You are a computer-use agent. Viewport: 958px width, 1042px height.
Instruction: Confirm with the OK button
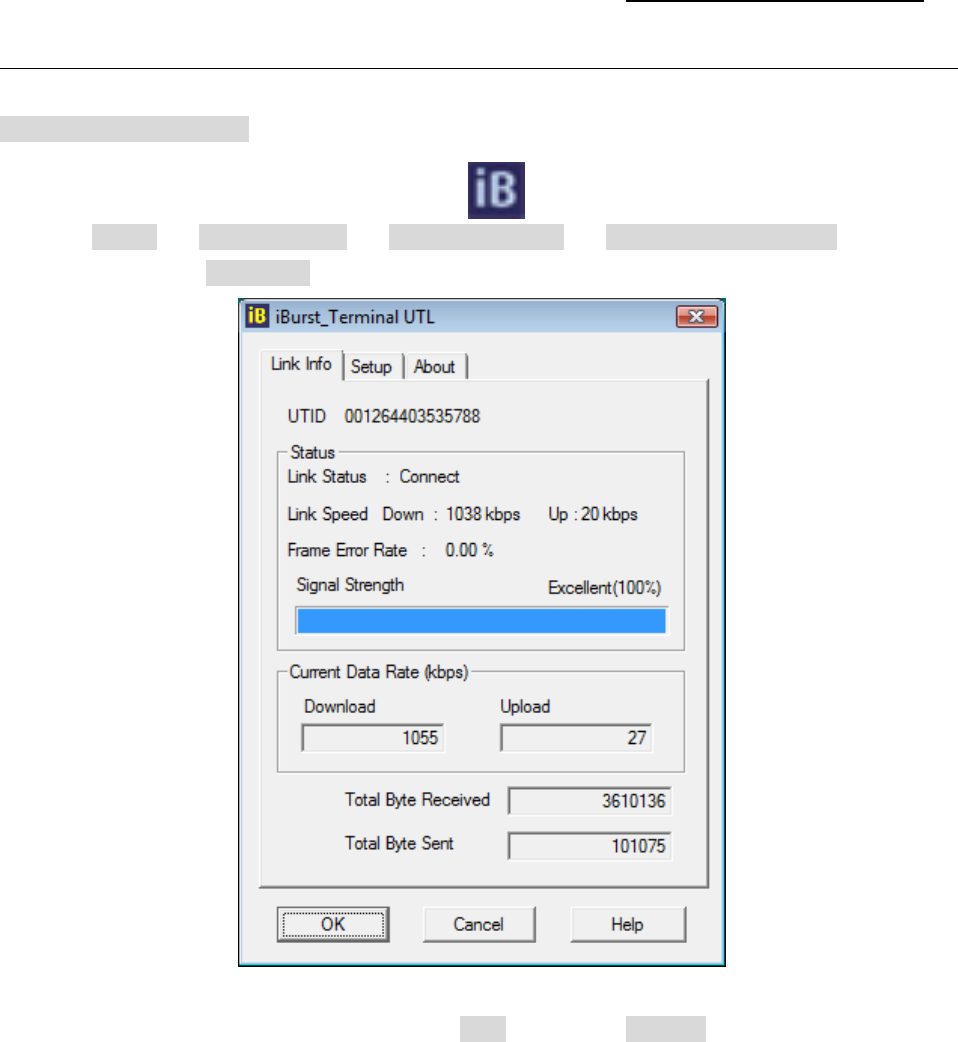pyautogui.click(x=333, y=924)
